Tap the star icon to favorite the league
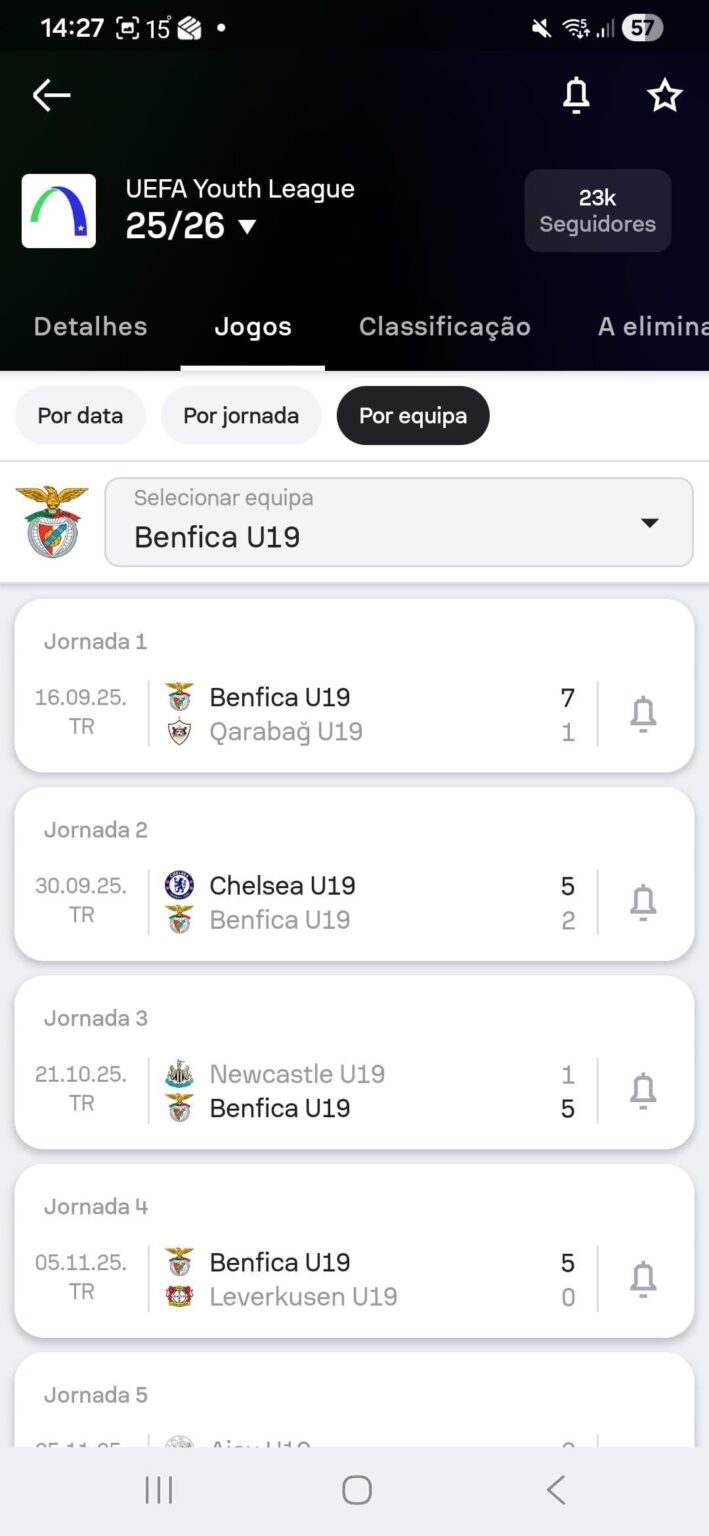 coord(664,95)
